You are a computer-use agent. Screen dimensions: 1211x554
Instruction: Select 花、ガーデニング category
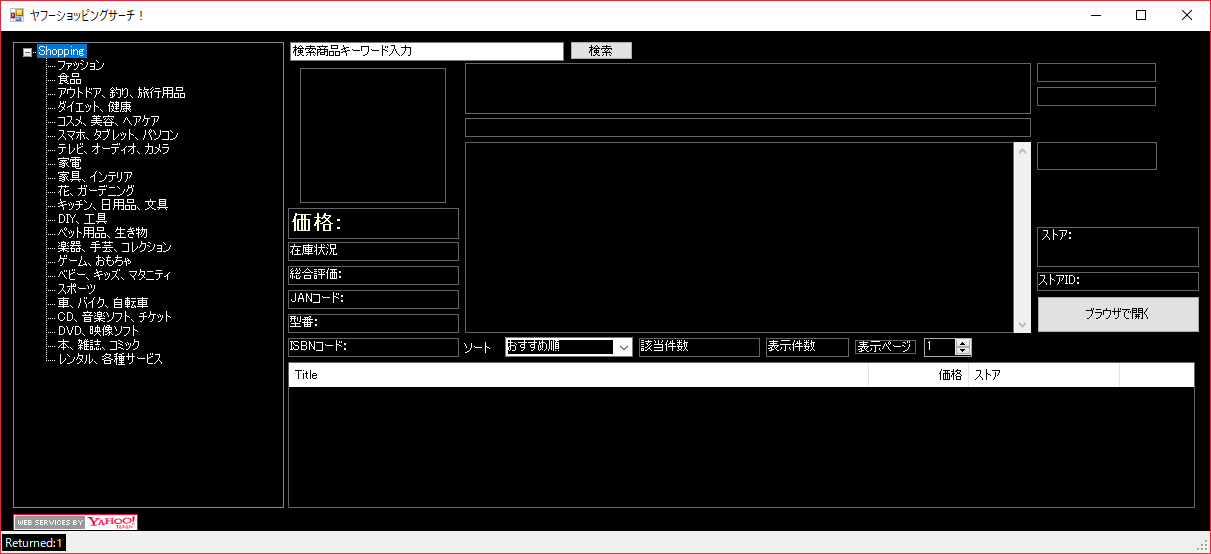96,191
